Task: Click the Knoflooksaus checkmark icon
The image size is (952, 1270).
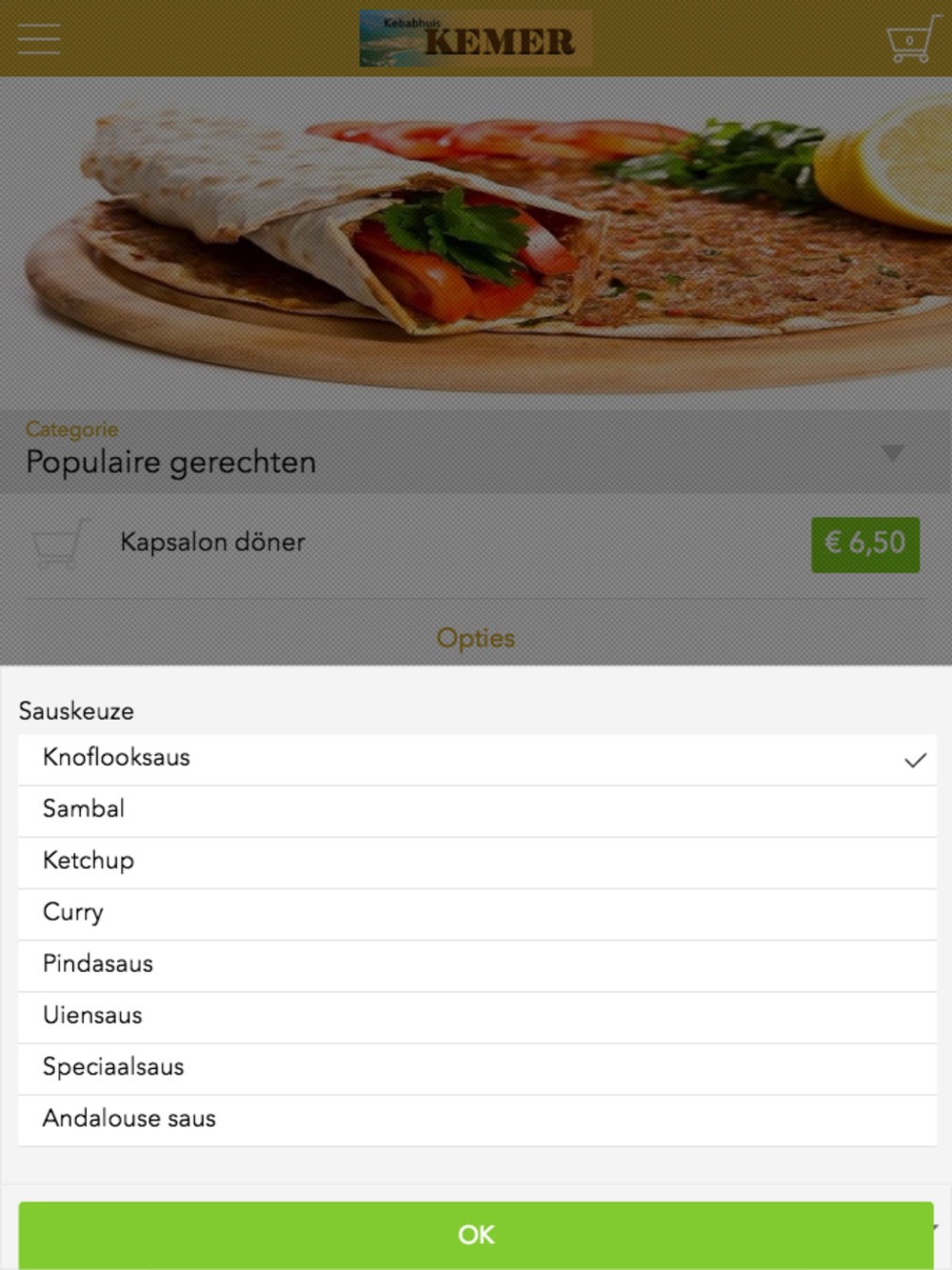Action: (x=915, y=760)
